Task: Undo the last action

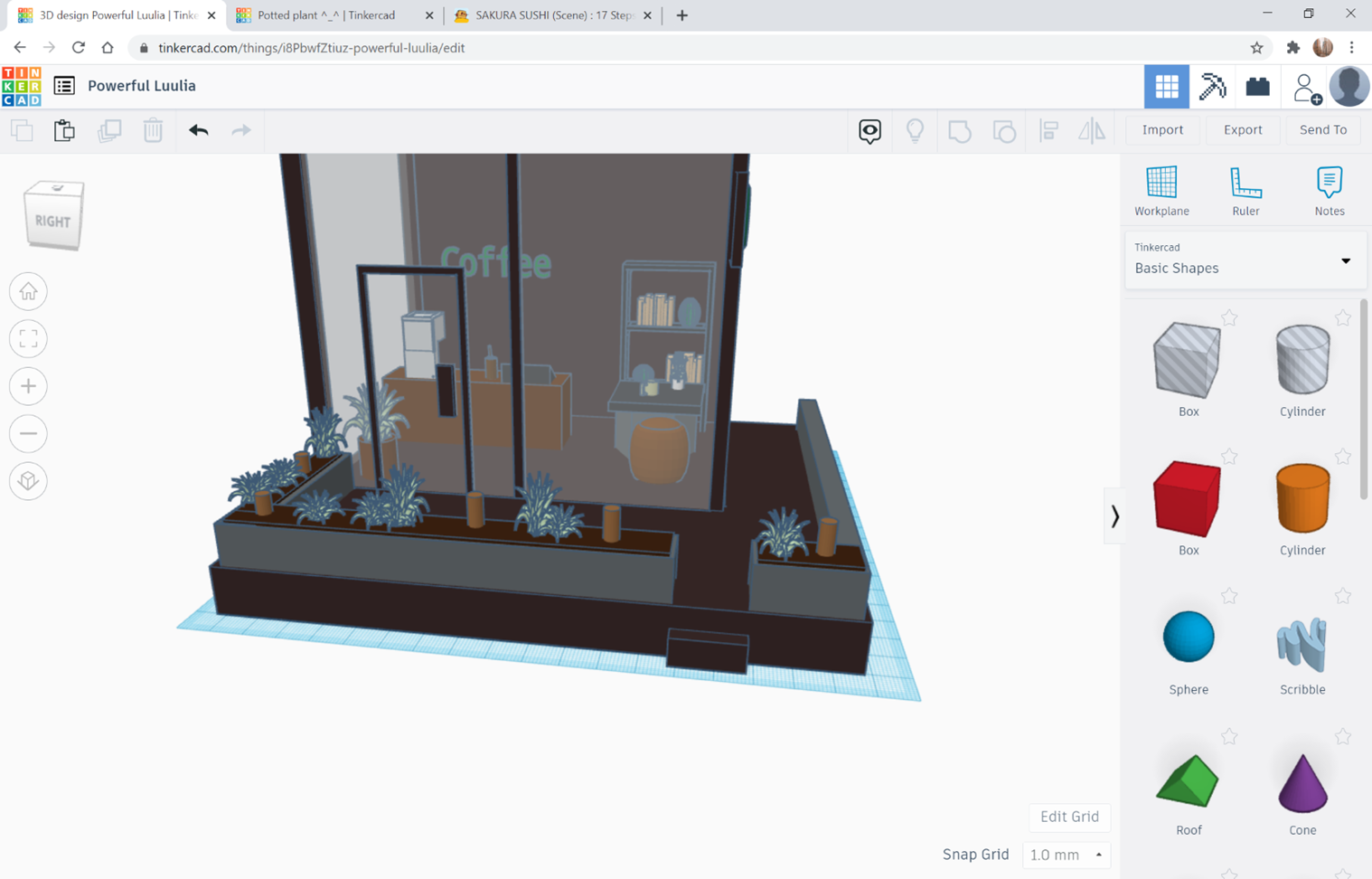Action: click(199, 130)
